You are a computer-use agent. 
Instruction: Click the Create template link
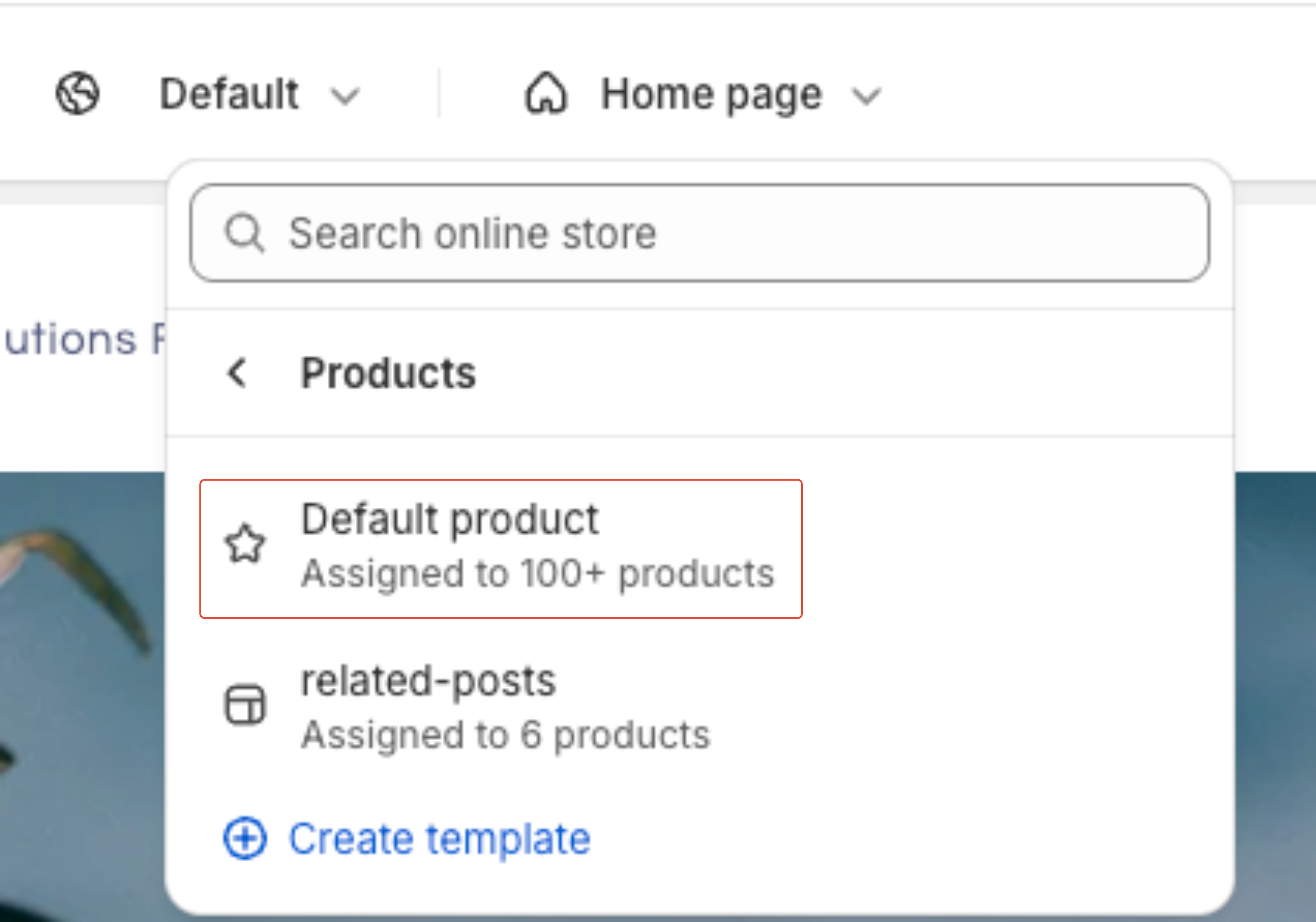click(439, 838)
